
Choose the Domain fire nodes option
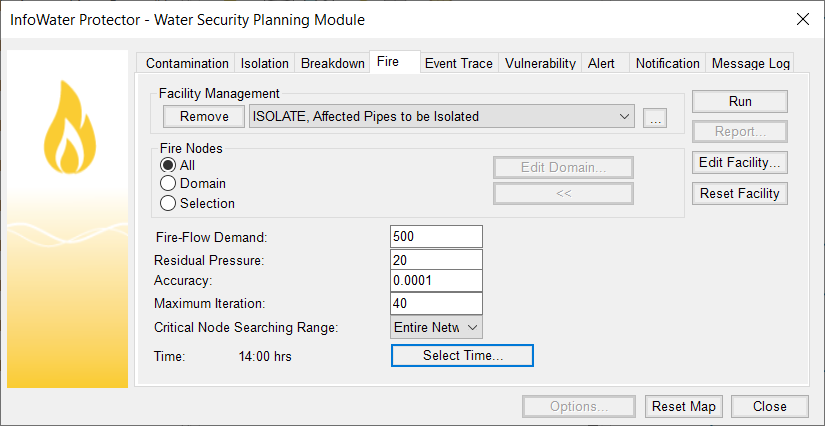pos(168,184)
